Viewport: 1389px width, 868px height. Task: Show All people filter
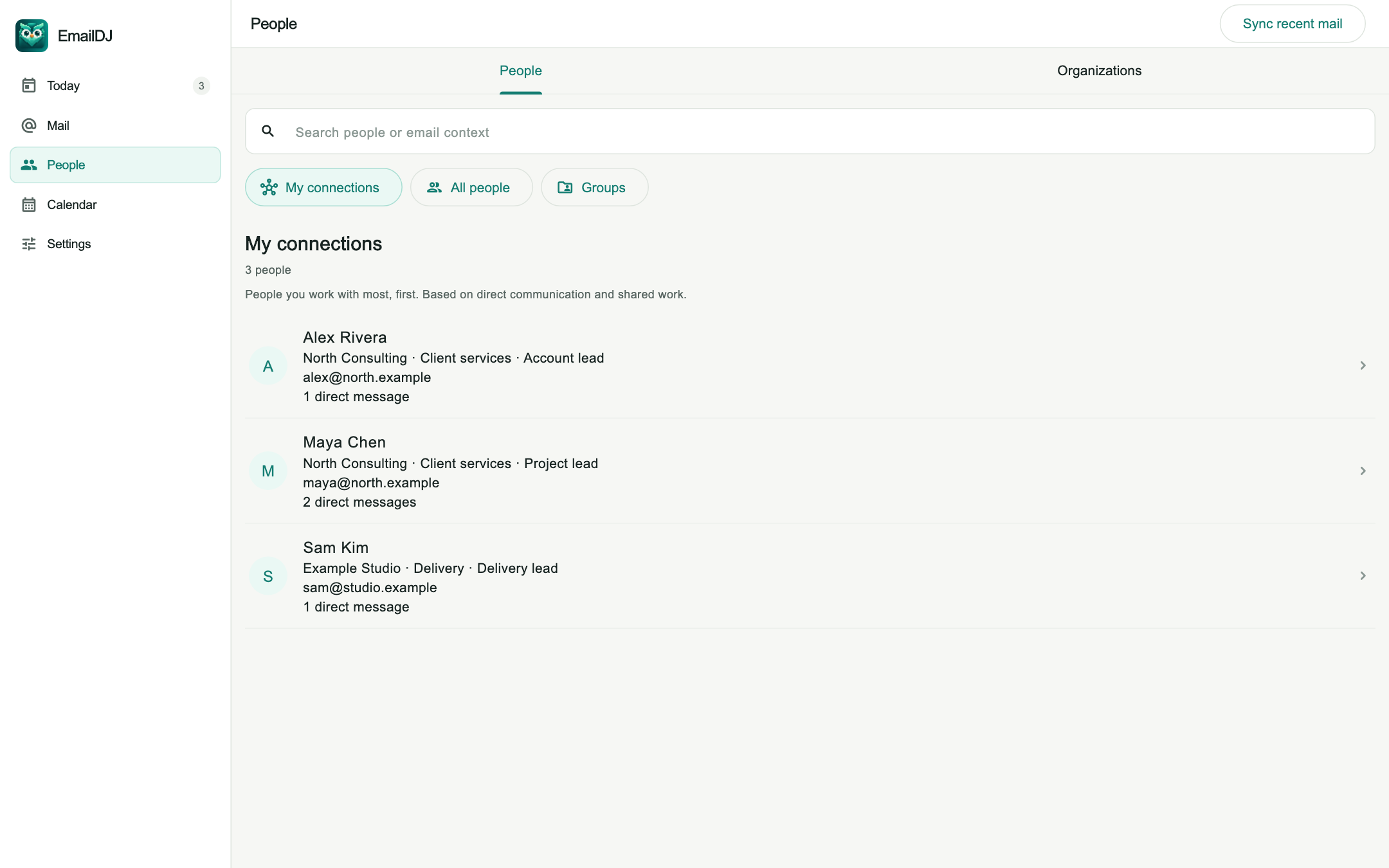tap(471, 187)
